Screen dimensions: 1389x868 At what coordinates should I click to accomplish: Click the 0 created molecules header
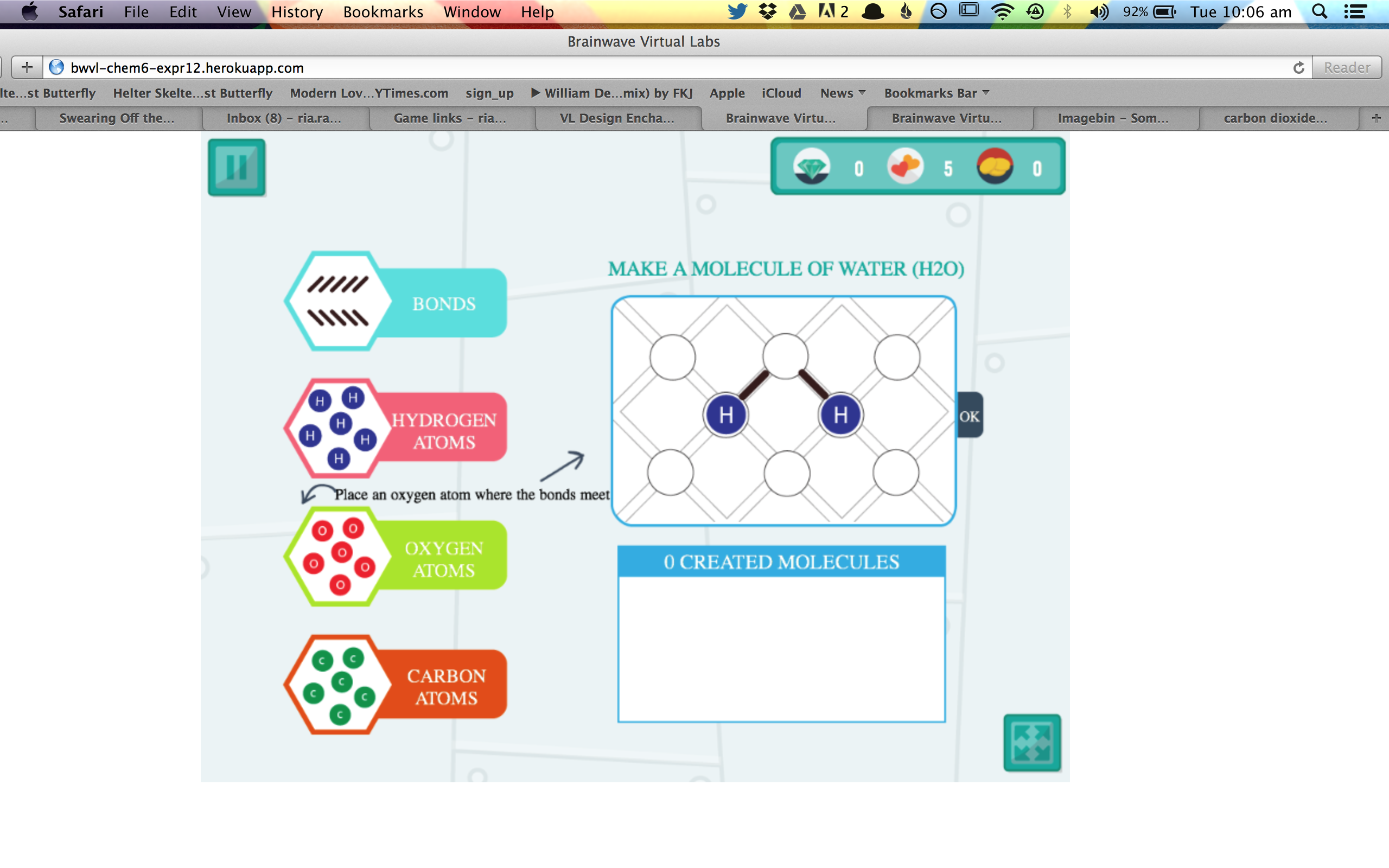coord(781,561)
